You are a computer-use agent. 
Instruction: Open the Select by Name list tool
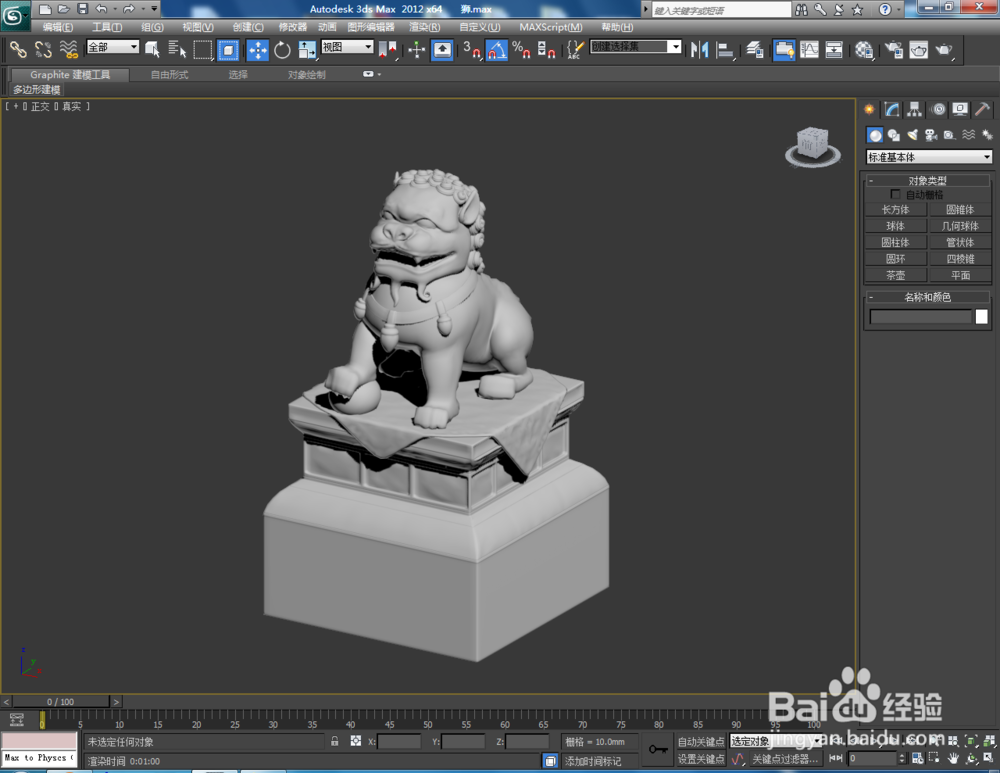pyautogui.click(x=177, y=49)
